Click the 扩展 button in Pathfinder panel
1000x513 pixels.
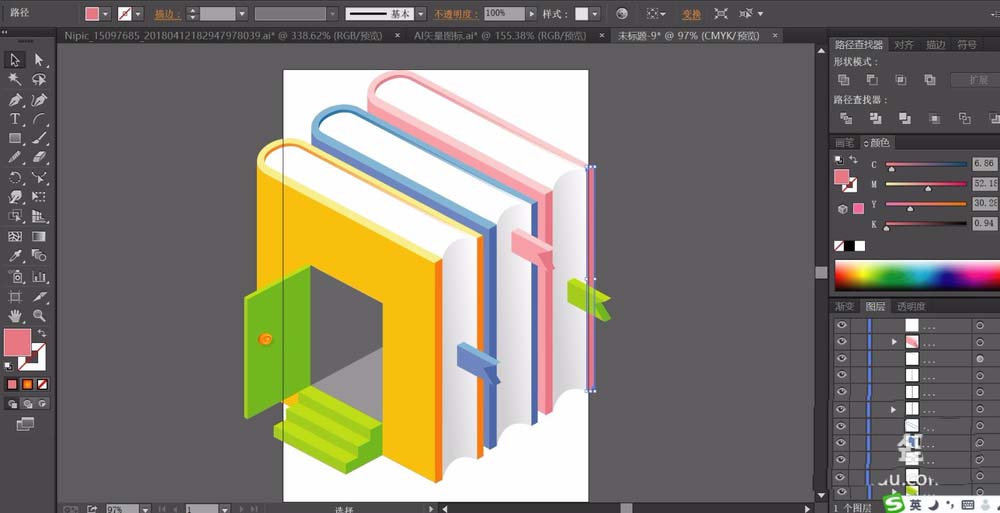point(976,80)
